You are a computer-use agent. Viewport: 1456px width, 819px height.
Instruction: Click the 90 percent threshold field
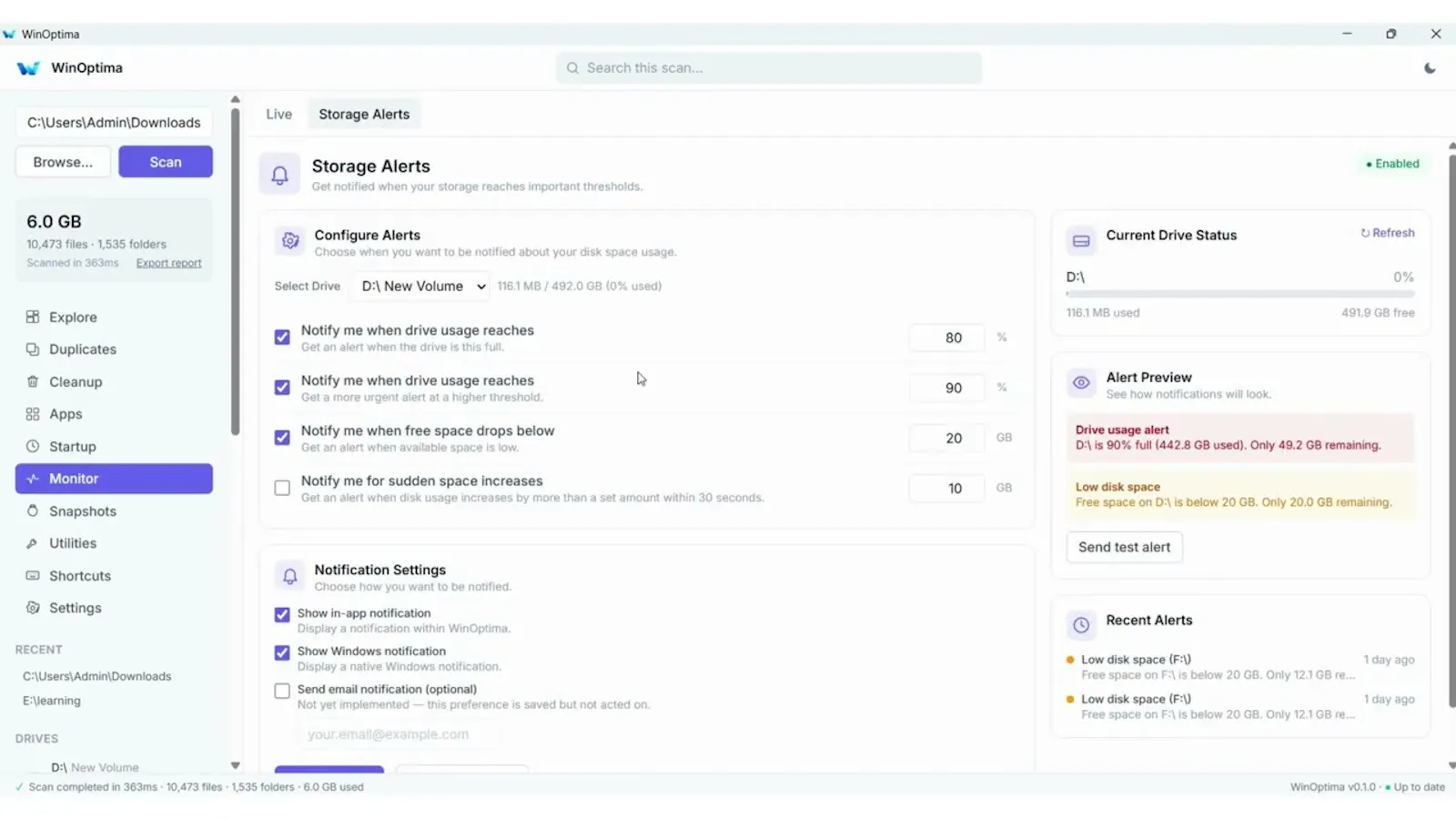947,388
